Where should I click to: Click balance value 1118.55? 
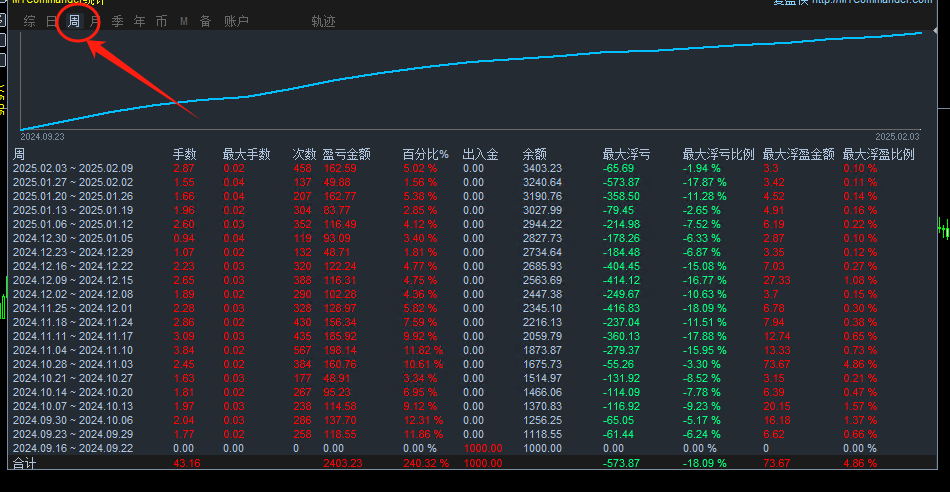(x=542, y=434)
